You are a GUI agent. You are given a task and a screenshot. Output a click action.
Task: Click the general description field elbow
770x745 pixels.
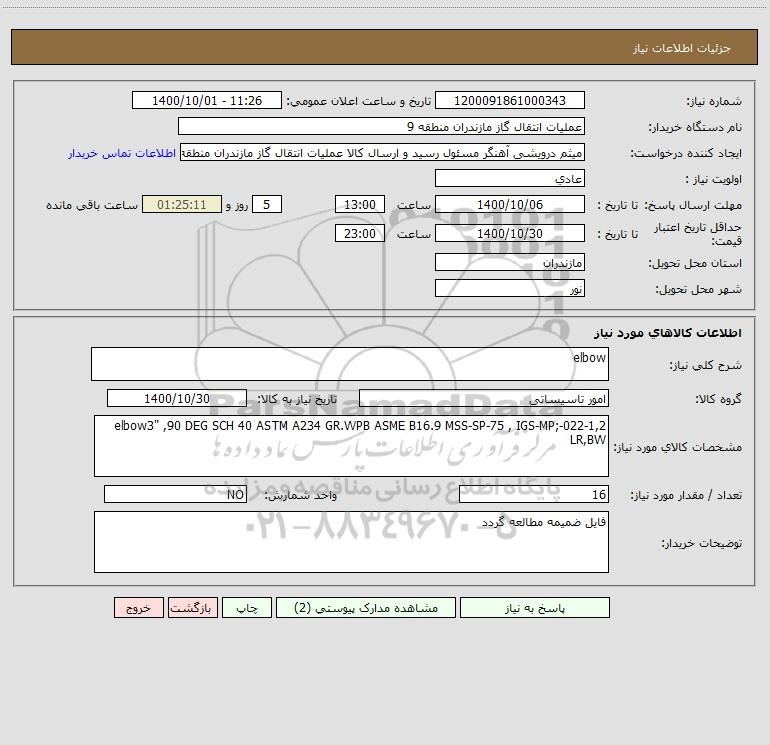click(x=350, y=364)
